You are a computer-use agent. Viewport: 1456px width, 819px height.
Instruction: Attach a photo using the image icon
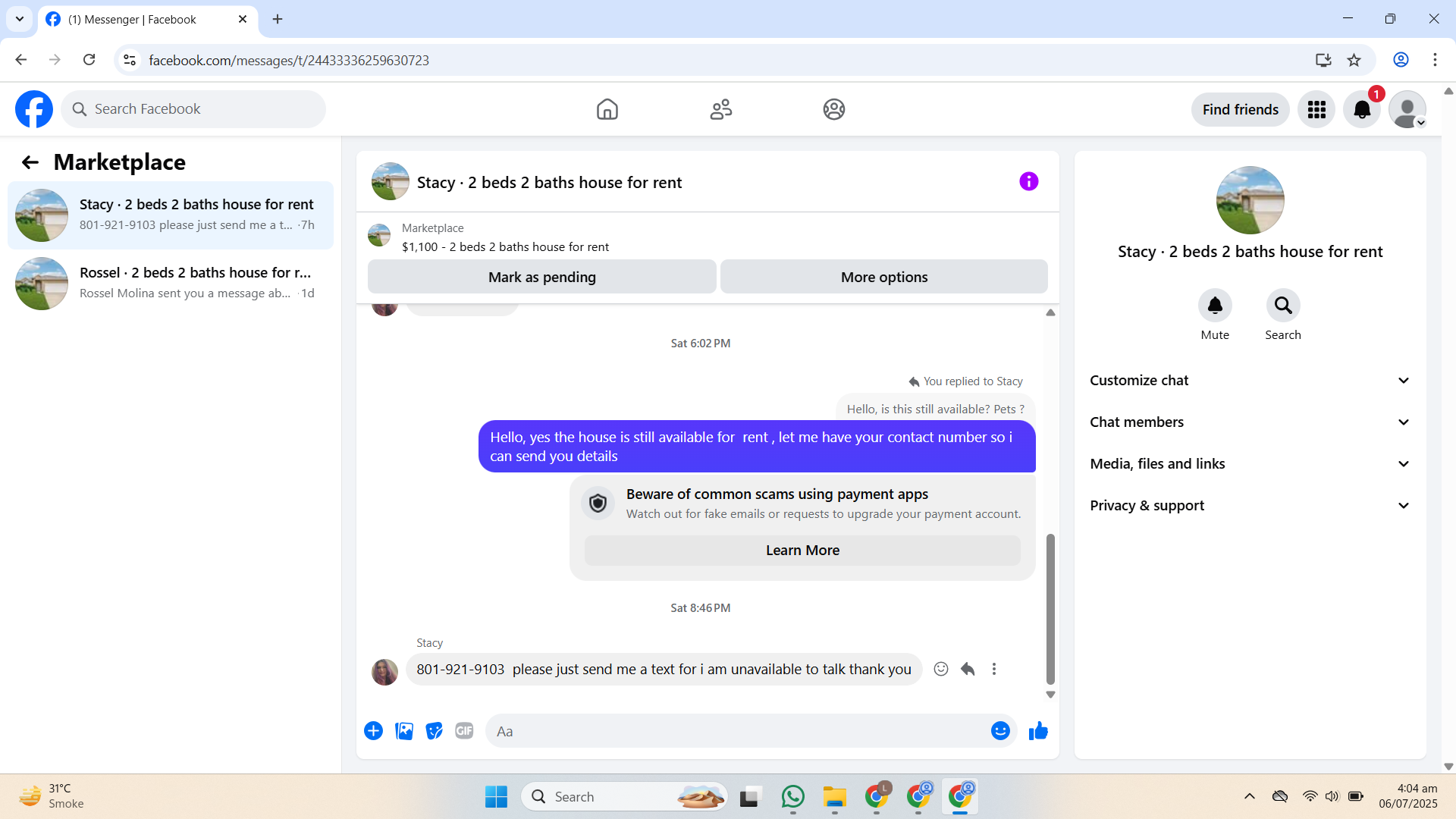[404, 731]
